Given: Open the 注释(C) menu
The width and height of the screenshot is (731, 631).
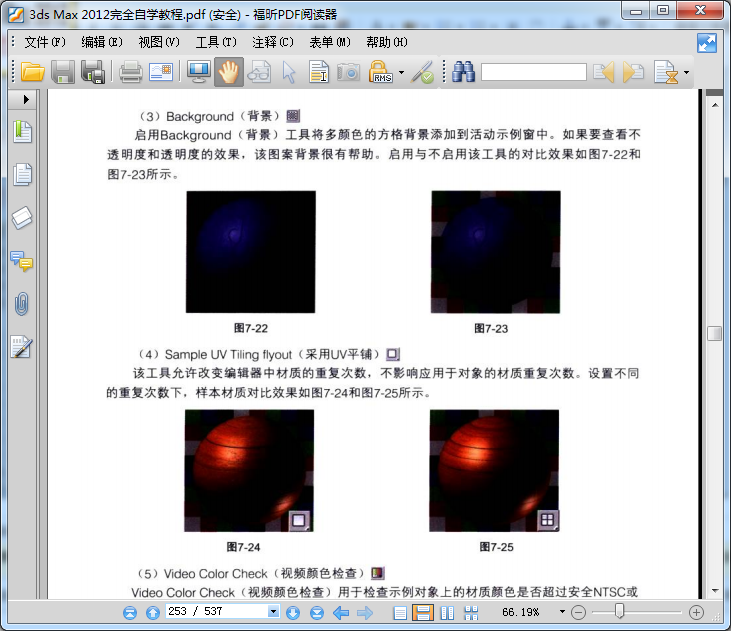Looking at the screenshot, I should tap(273, 42).
